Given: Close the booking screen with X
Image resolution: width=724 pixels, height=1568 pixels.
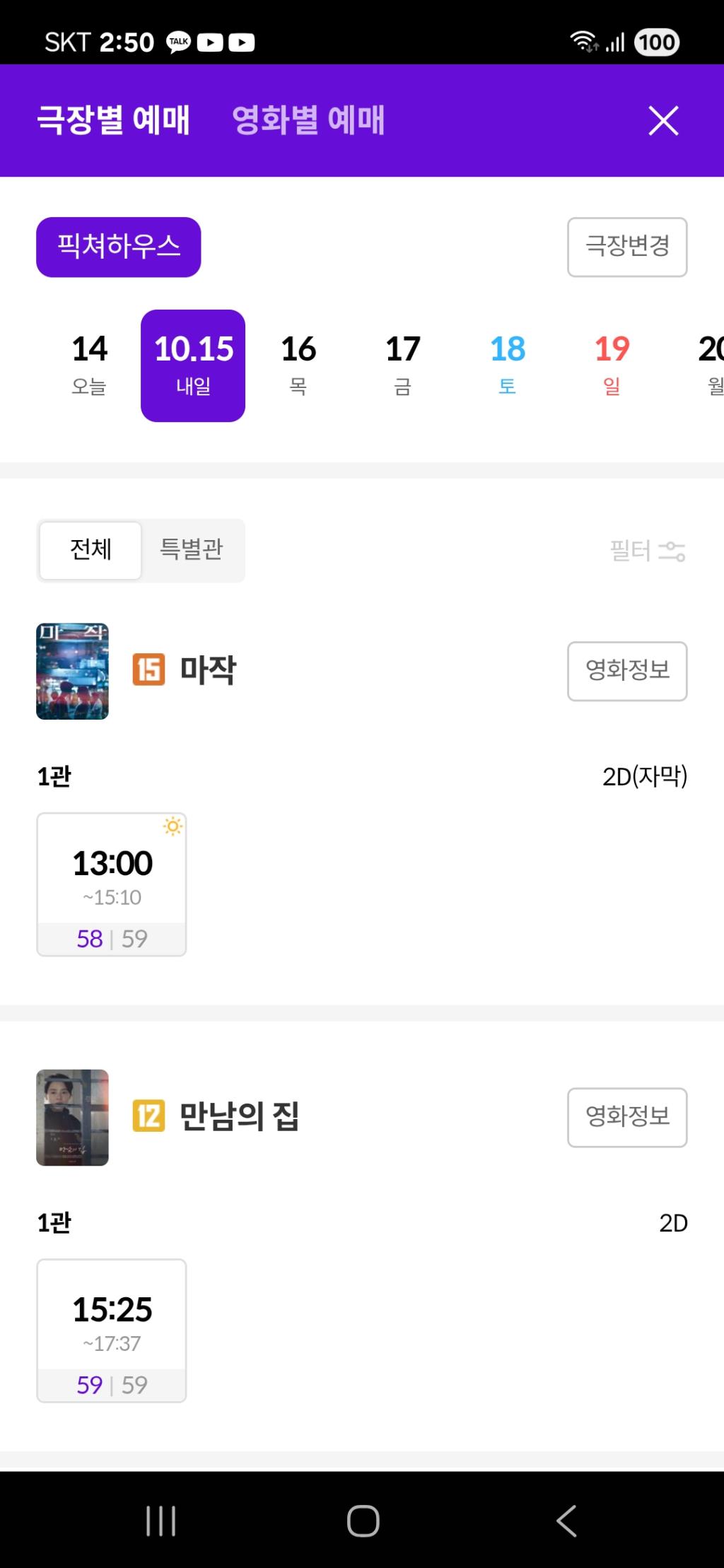Looking at the screenshot, I should point(663,120).
